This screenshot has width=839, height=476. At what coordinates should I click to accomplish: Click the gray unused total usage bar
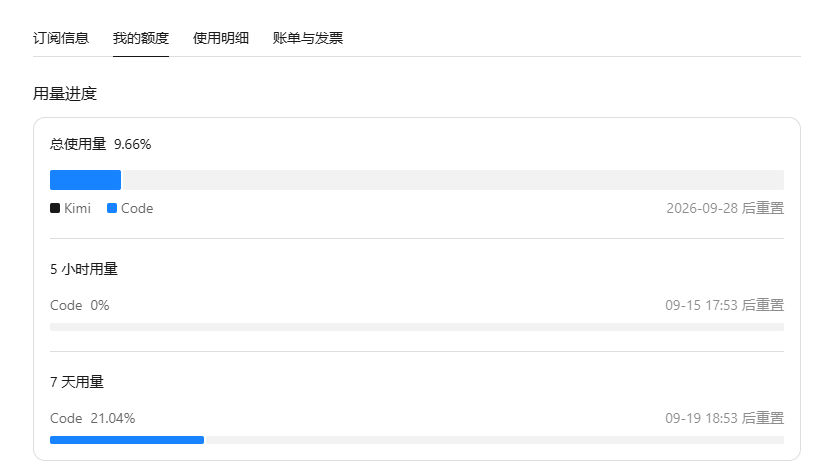(452, 180)
